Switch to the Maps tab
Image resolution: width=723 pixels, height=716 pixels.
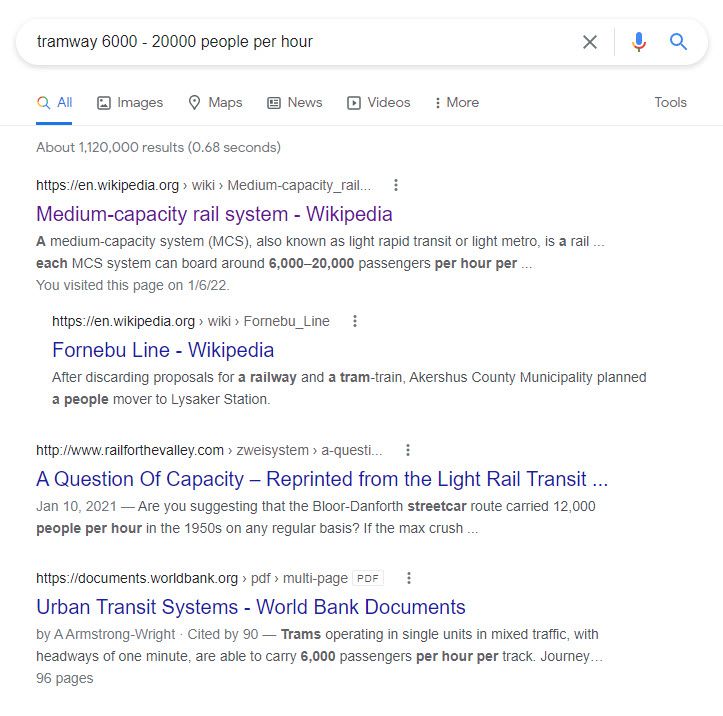click(x=215, y=102)
